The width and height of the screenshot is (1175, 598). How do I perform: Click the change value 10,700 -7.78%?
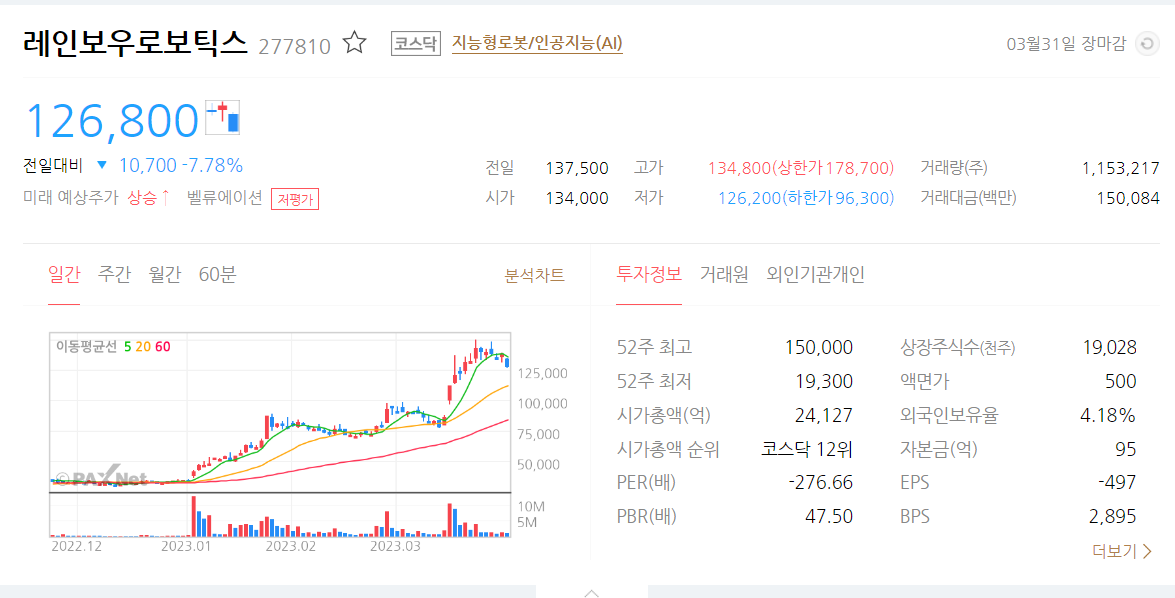181,165
